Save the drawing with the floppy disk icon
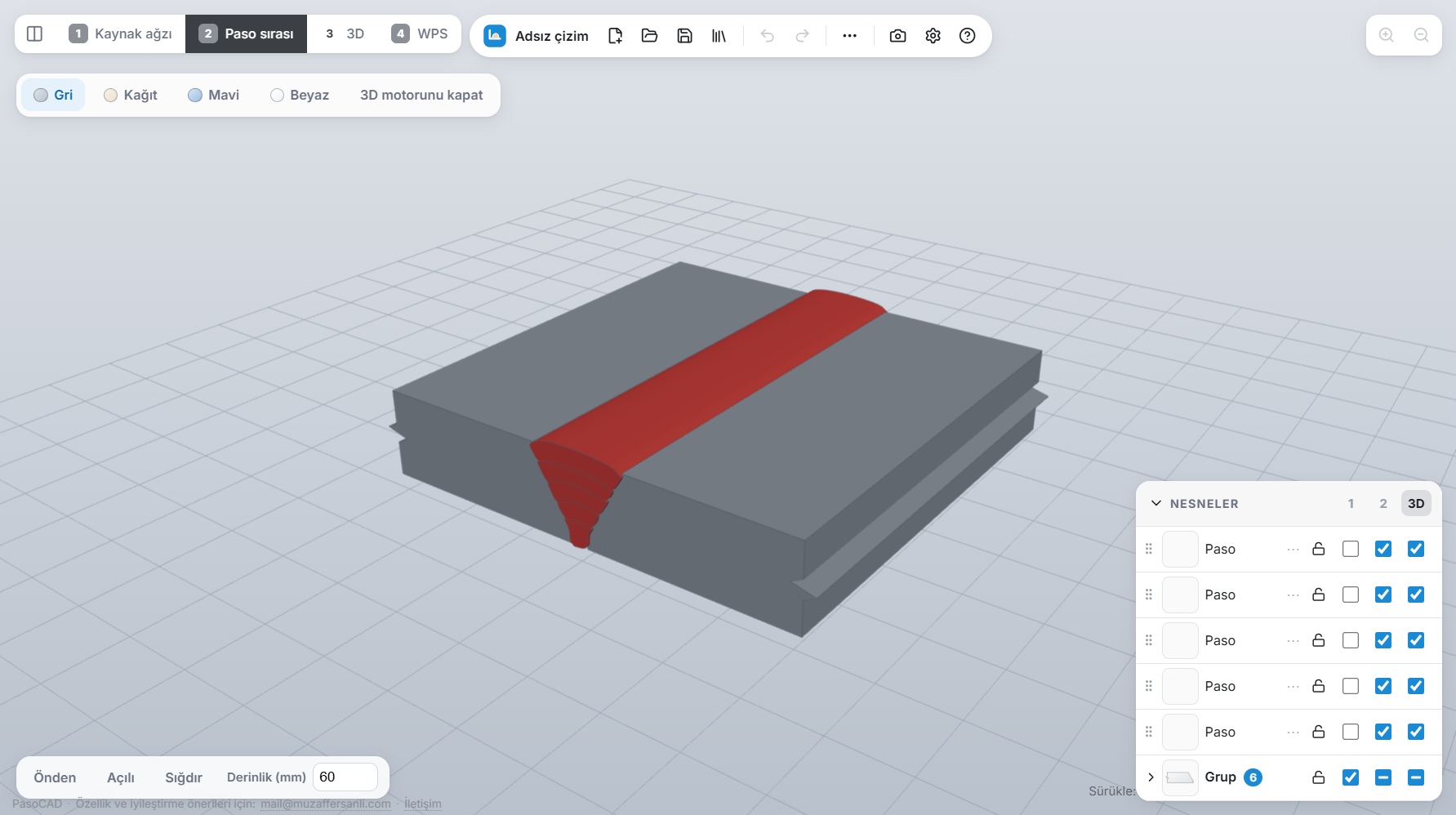This screenshot has width=1456, height=815. tap(685, 36)
